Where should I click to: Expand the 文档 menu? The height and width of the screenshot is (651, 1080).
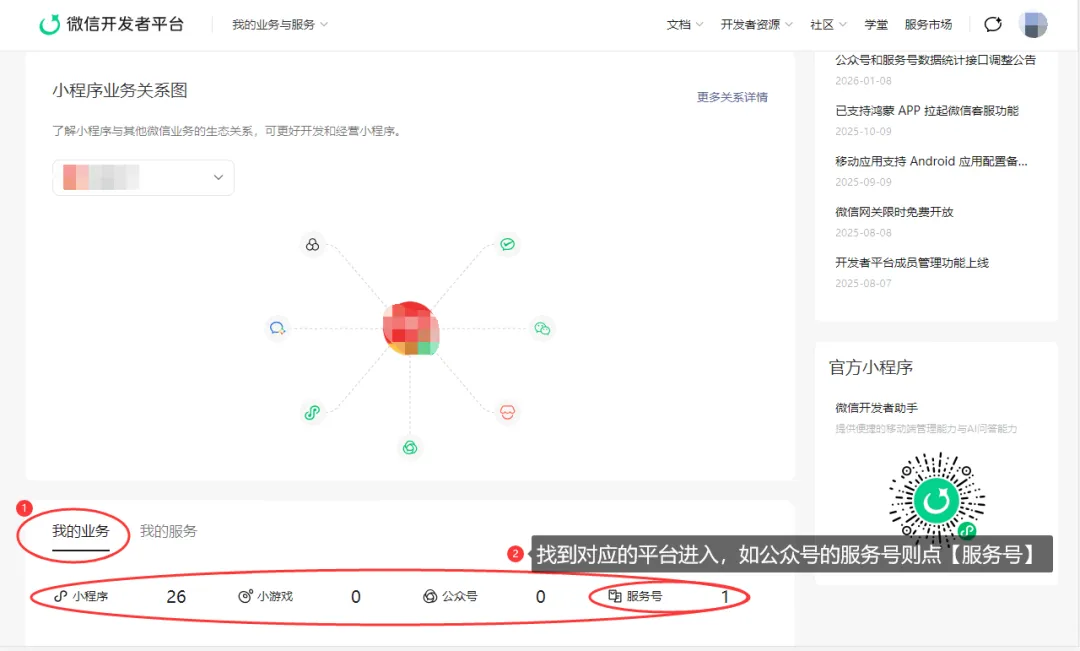pyautogui.click(x=685, y=25)
